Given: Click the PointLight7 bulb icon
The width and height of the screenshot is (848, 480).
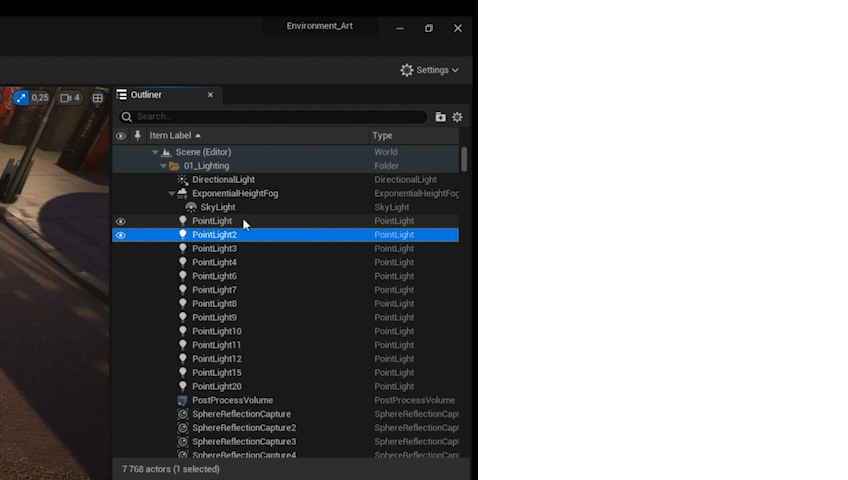Looking at the screenshot, I should click(x=183, y=290).
